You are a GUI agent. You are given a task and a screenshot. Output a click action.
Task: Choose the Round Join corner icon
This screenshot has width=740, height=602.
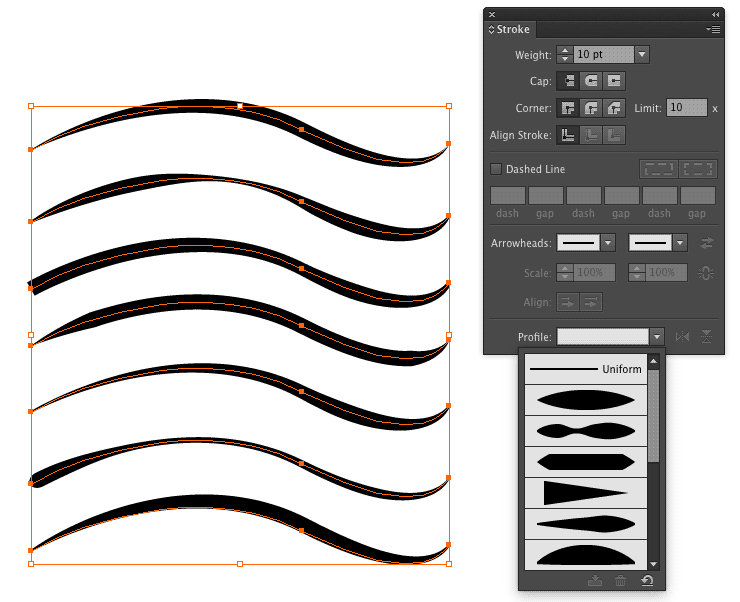(591, 108)
